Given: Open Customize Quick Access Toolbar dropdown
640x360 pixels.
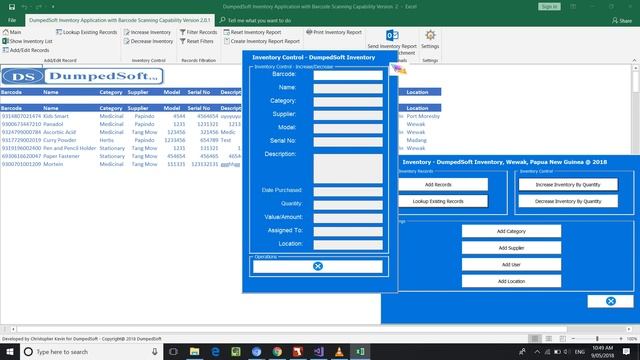Looking at the screenshot, I should [x=53, y=7].
